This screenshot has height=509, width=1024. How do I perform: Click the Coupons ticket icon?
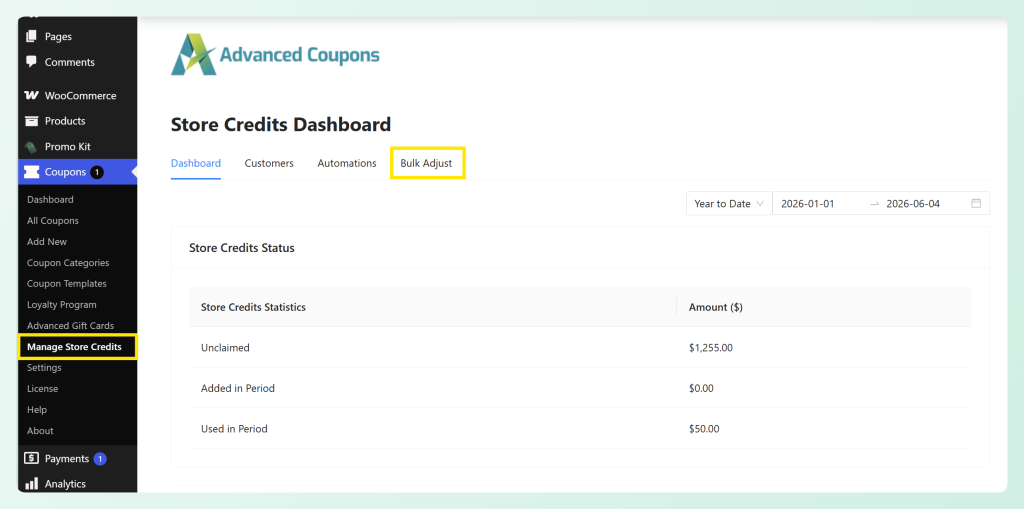31,172
